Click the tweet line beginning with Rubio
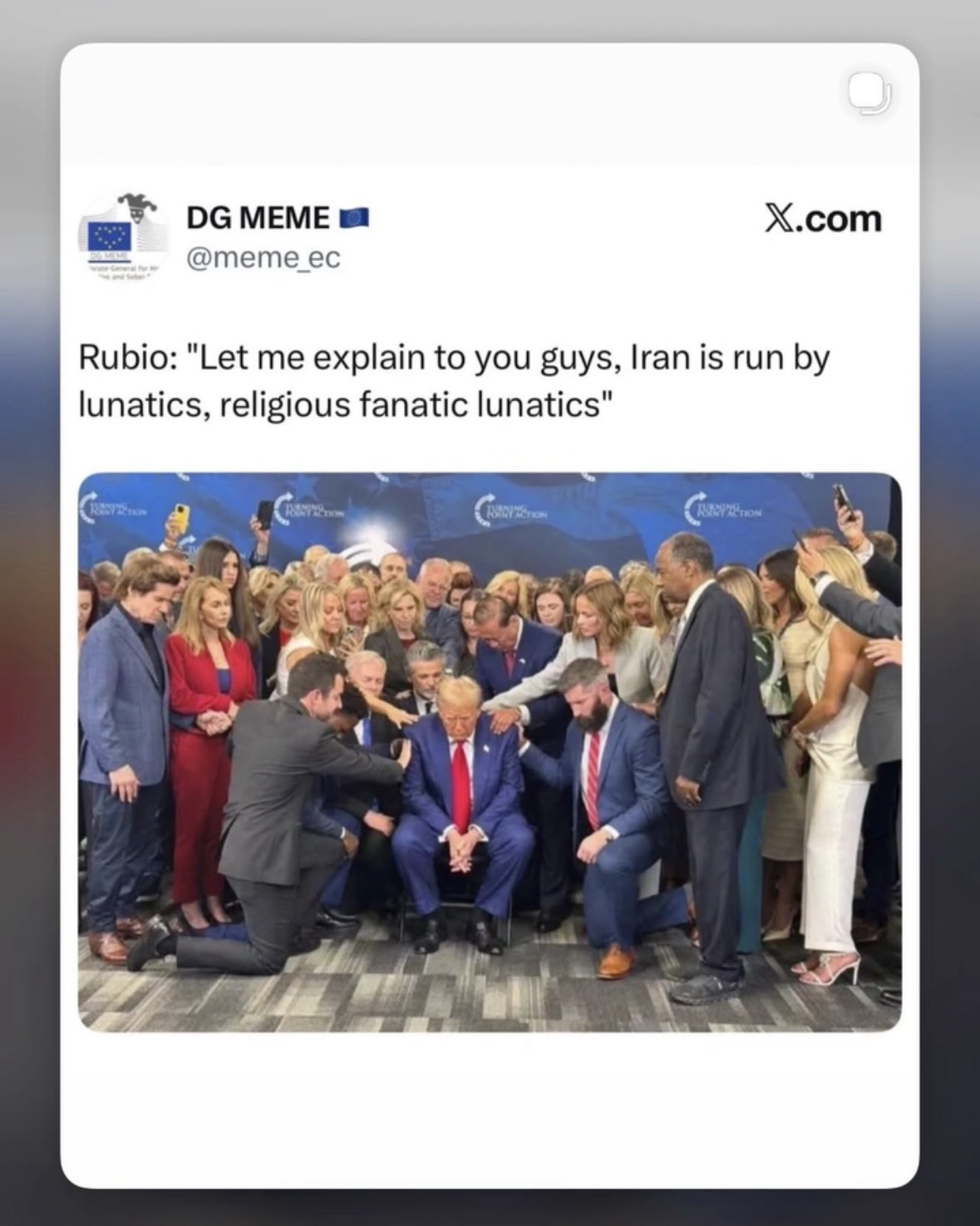The width and height of the screenshot is (980, 1226). pos(454,359)
